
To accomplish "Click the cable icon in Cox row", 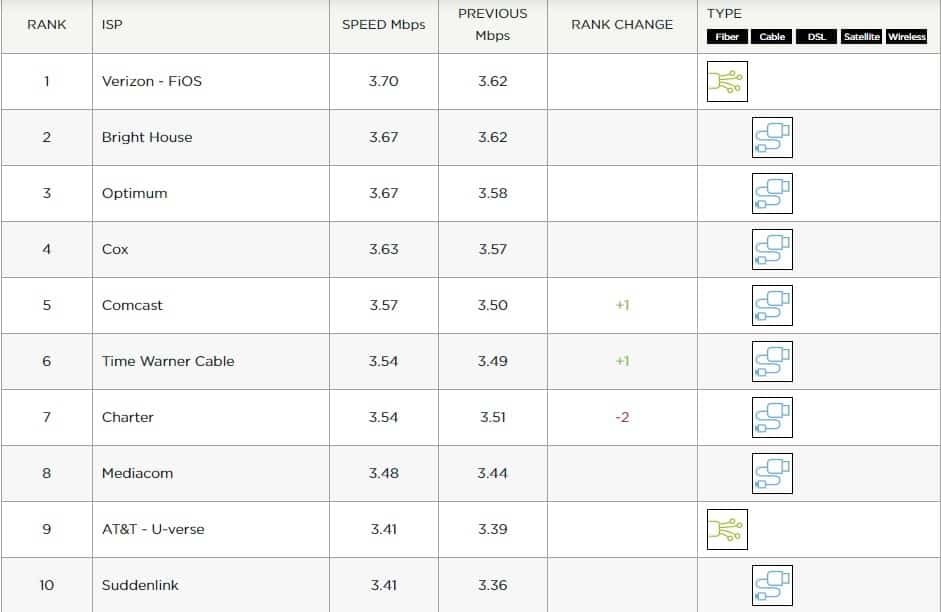I will [x=772, y=250].
